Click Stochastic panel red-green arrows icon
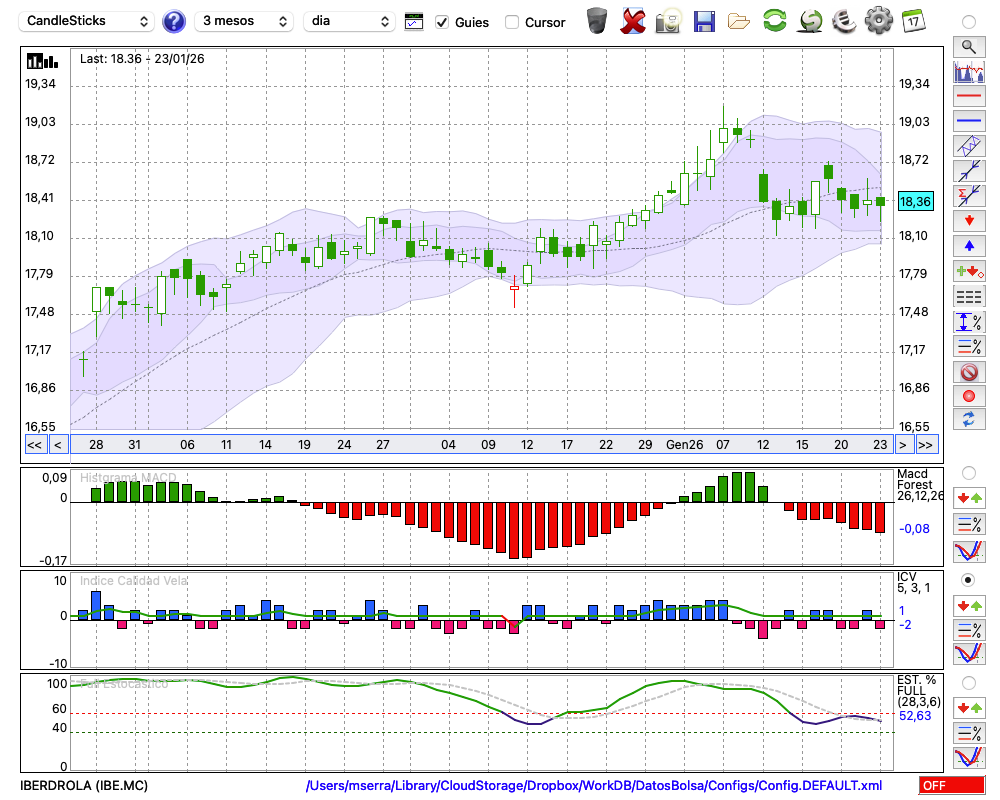Image resolution: width=1000 pixels, height=800 pixels. coord(969,708)
